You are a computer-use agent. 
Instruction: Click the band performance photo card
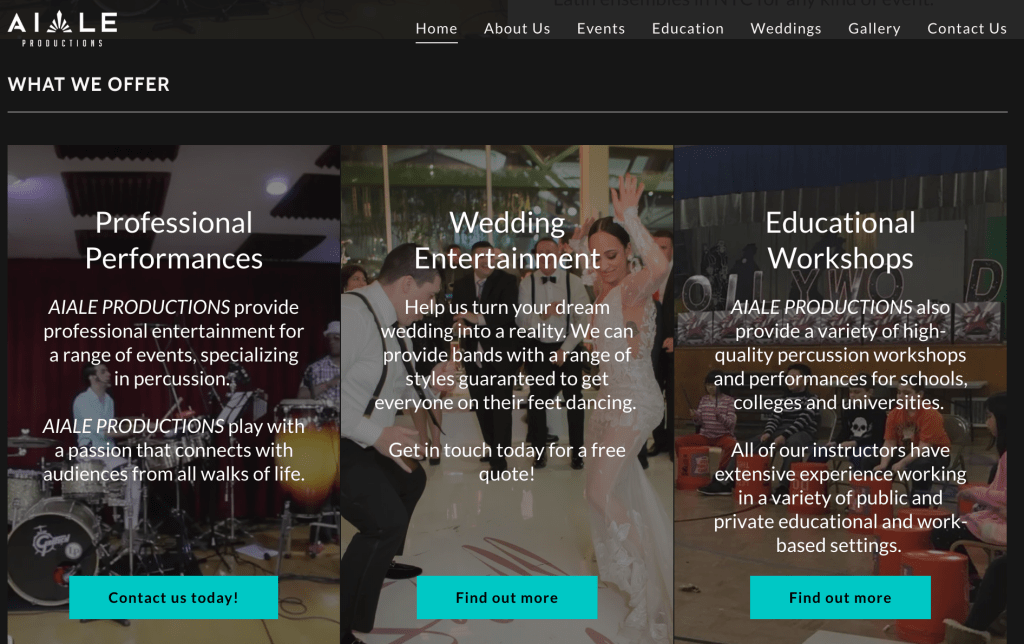(x=174, y=394)
